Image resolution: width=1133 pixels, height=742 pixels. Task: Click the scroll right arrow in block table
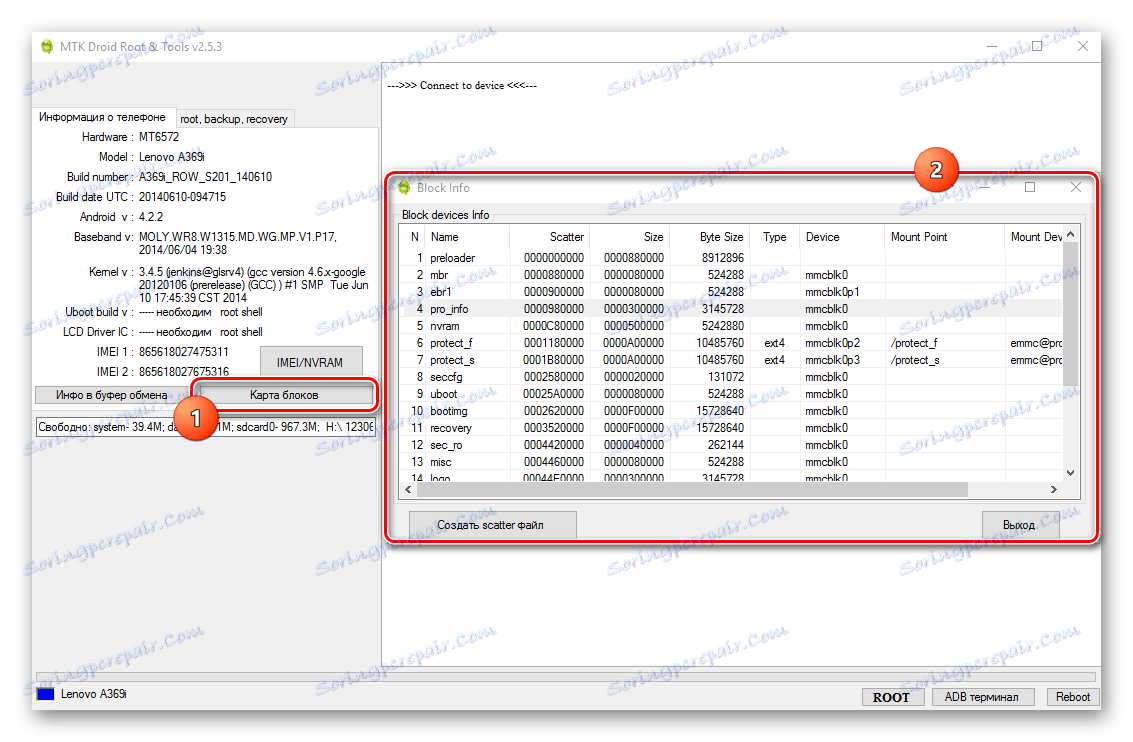tap(1054, 489)
